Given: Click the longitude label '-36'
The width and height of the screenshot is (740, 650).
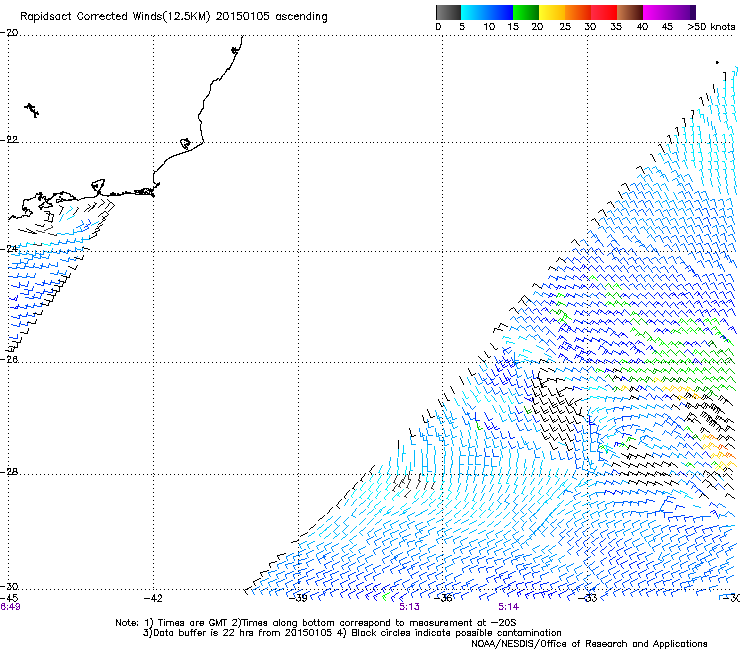Looking at the screenshot, I should pos(443,598).
